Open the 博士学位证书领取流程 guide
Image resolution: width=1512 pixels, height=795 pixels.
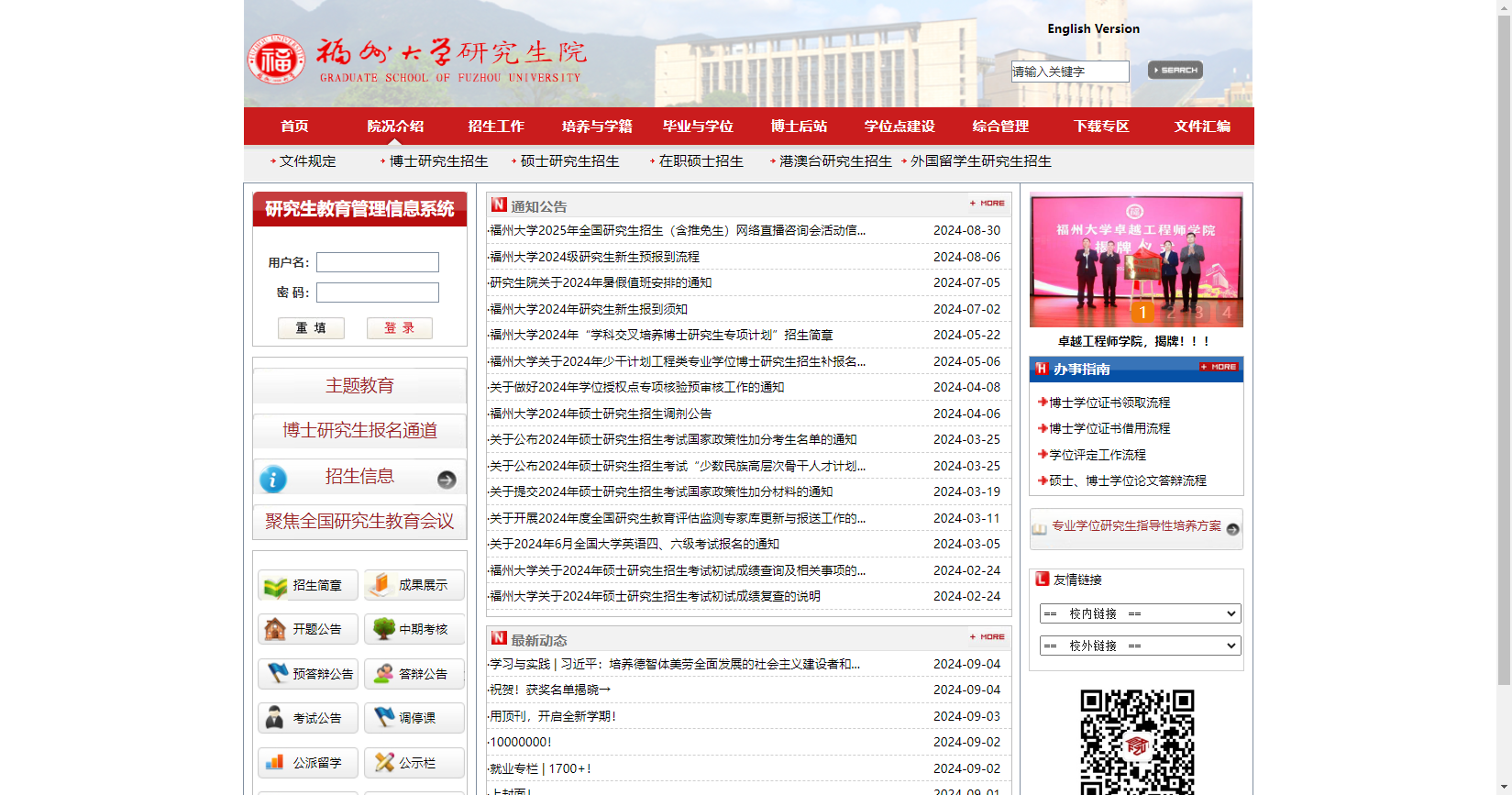click(1109, 403)
